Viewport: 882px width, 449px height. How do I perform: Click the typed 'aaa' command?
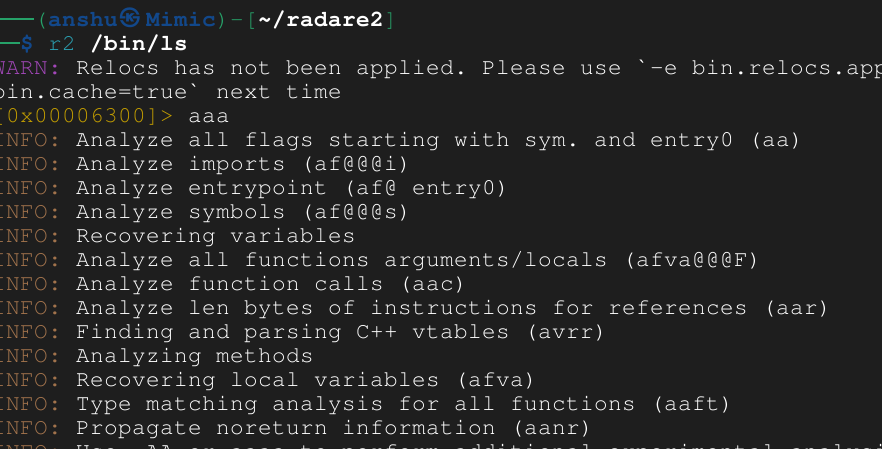tap(208, 116)
